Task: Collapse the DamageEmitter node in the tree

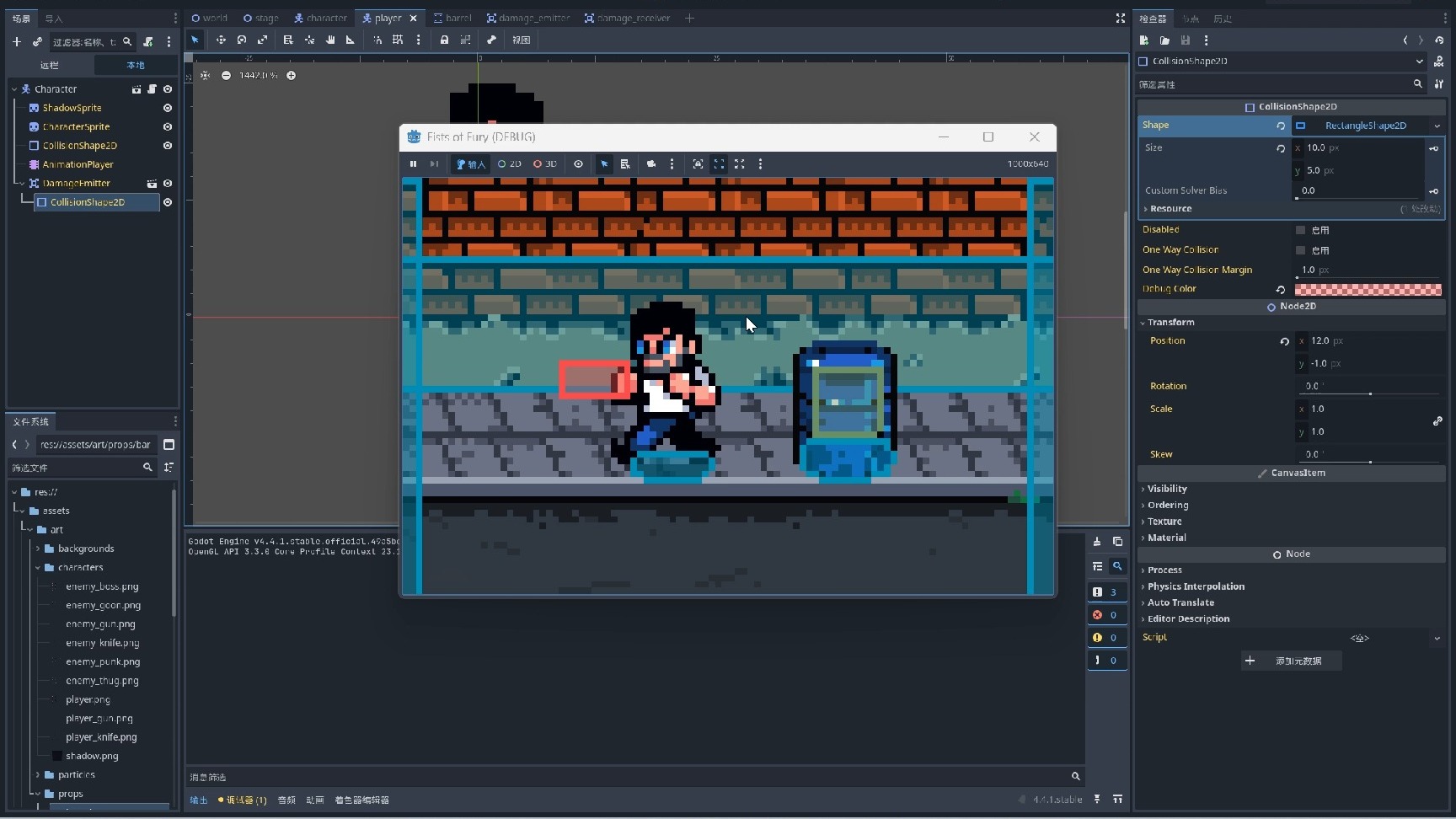Action: point(23,183)
